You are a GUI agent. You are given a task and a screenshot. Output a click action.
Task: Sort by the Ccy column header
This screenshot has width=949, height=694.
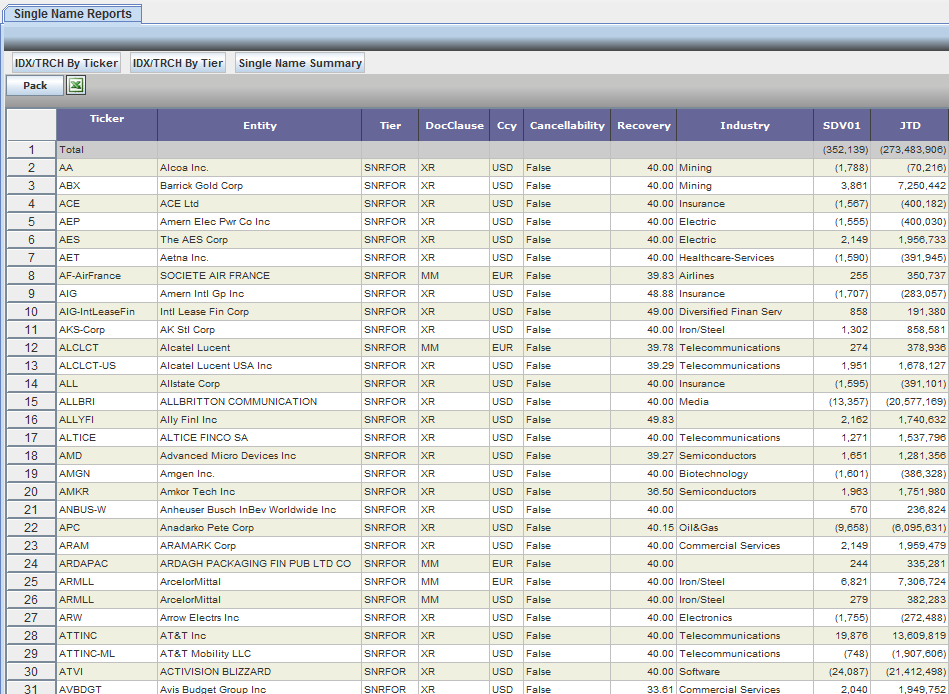tap(507, 125)
